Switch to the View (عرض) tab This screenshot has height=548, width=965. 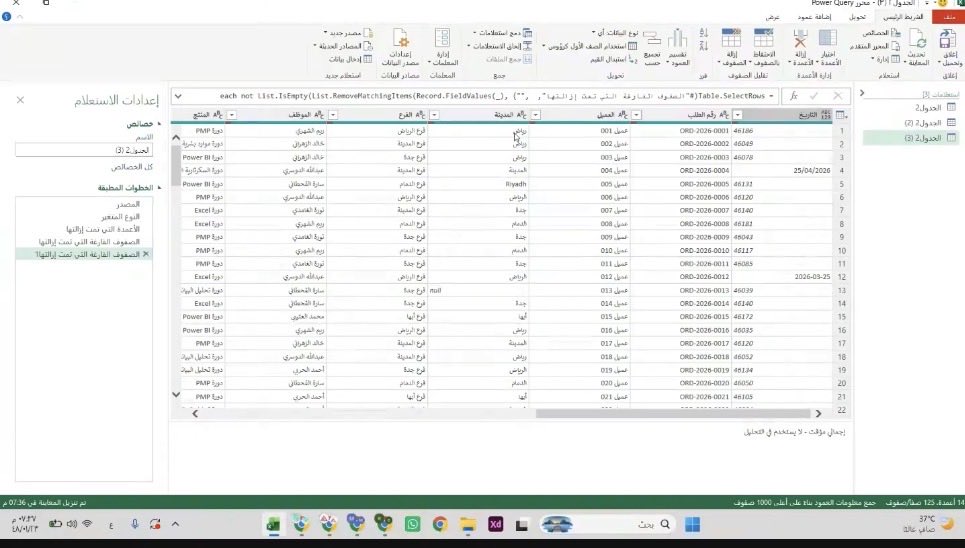point(772,17)
